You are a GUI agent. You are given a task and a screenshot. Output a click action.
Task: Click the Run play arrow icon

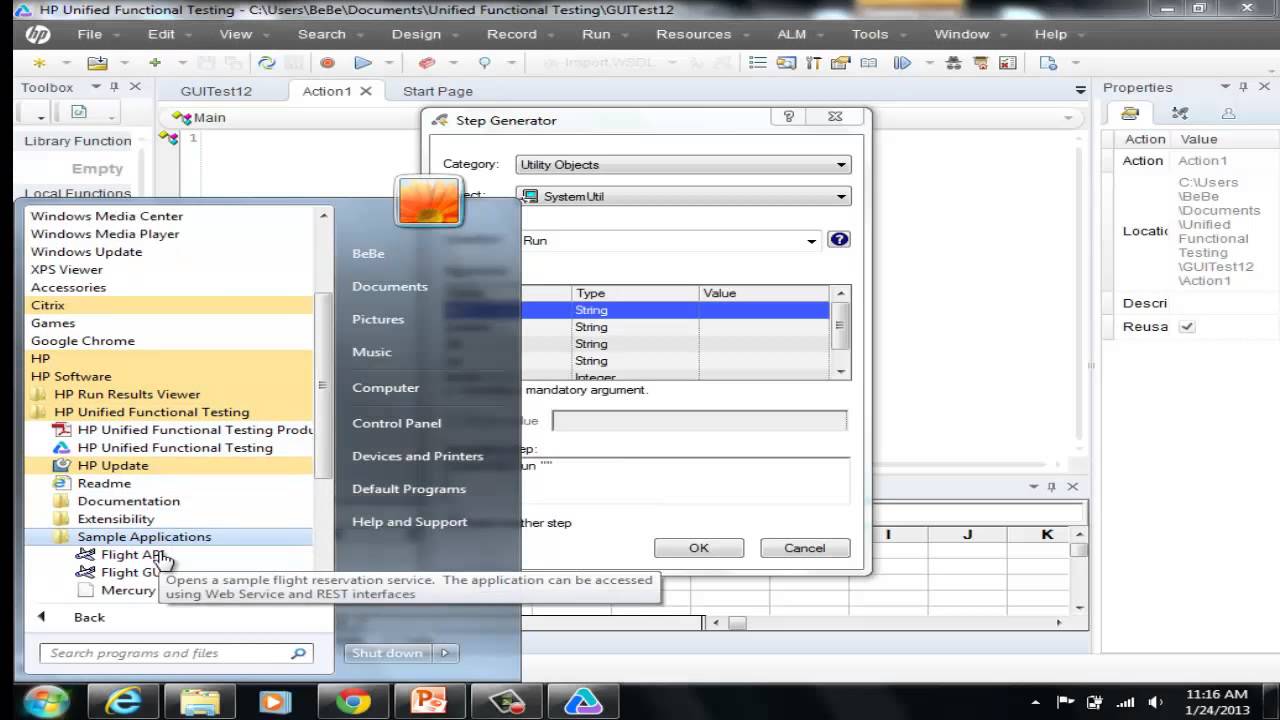[x=363, y=62]
